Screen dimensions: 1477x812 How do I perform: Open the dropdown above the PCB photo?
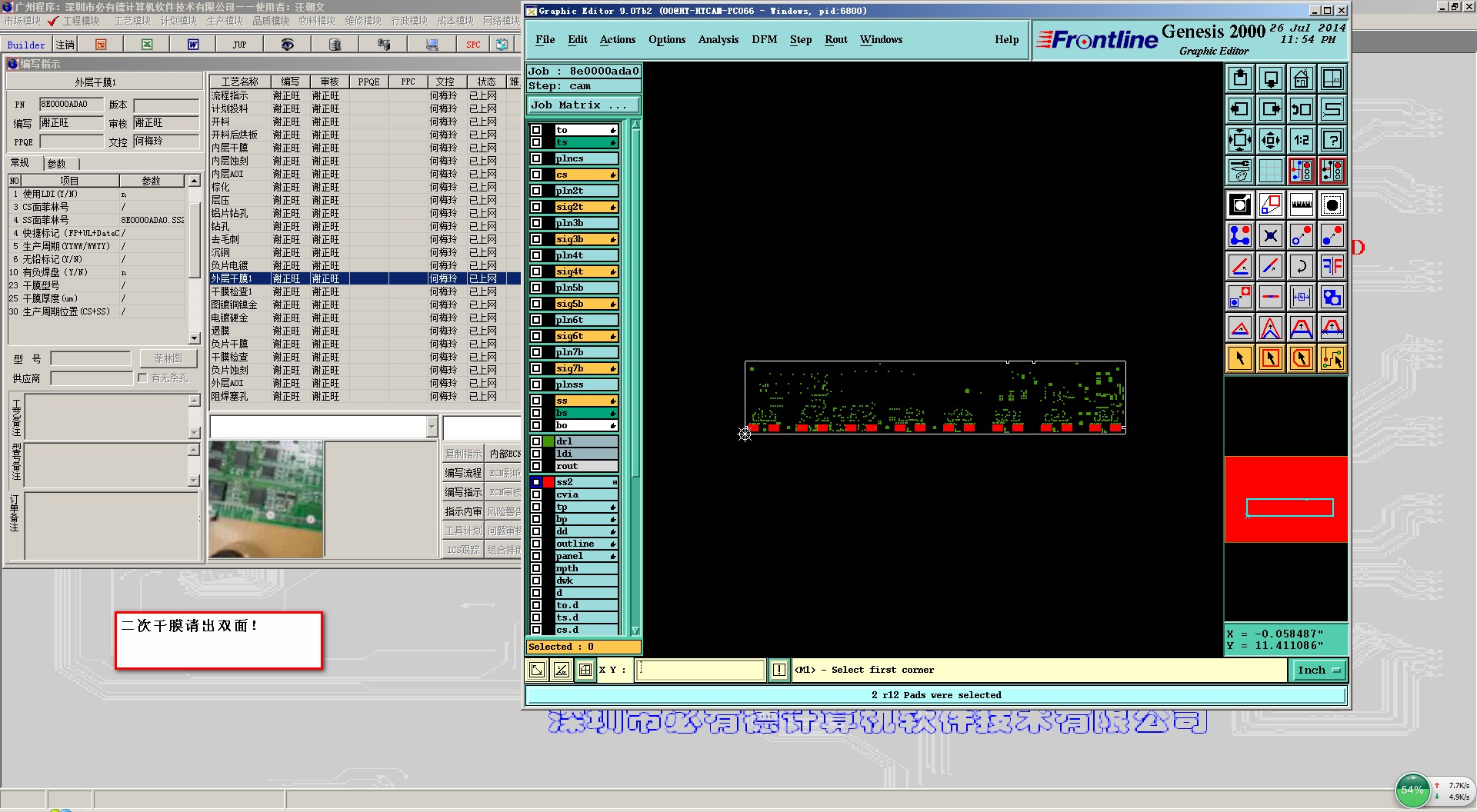point(431,427)
